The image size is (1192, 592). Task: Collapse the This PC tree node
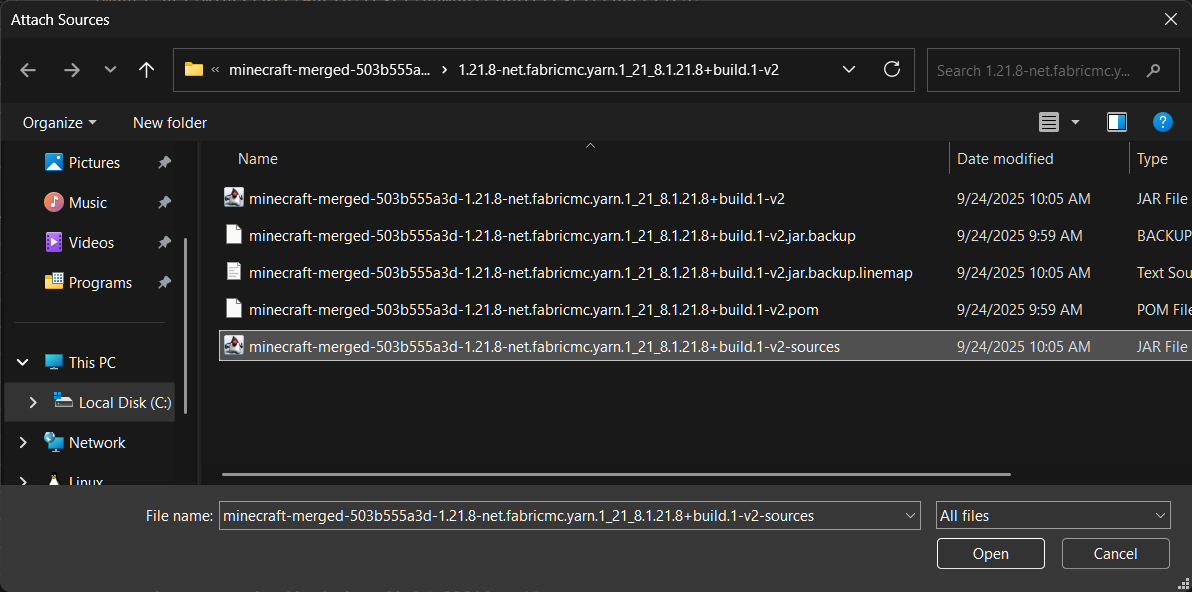pyautogui.click(x=22, y=361)
